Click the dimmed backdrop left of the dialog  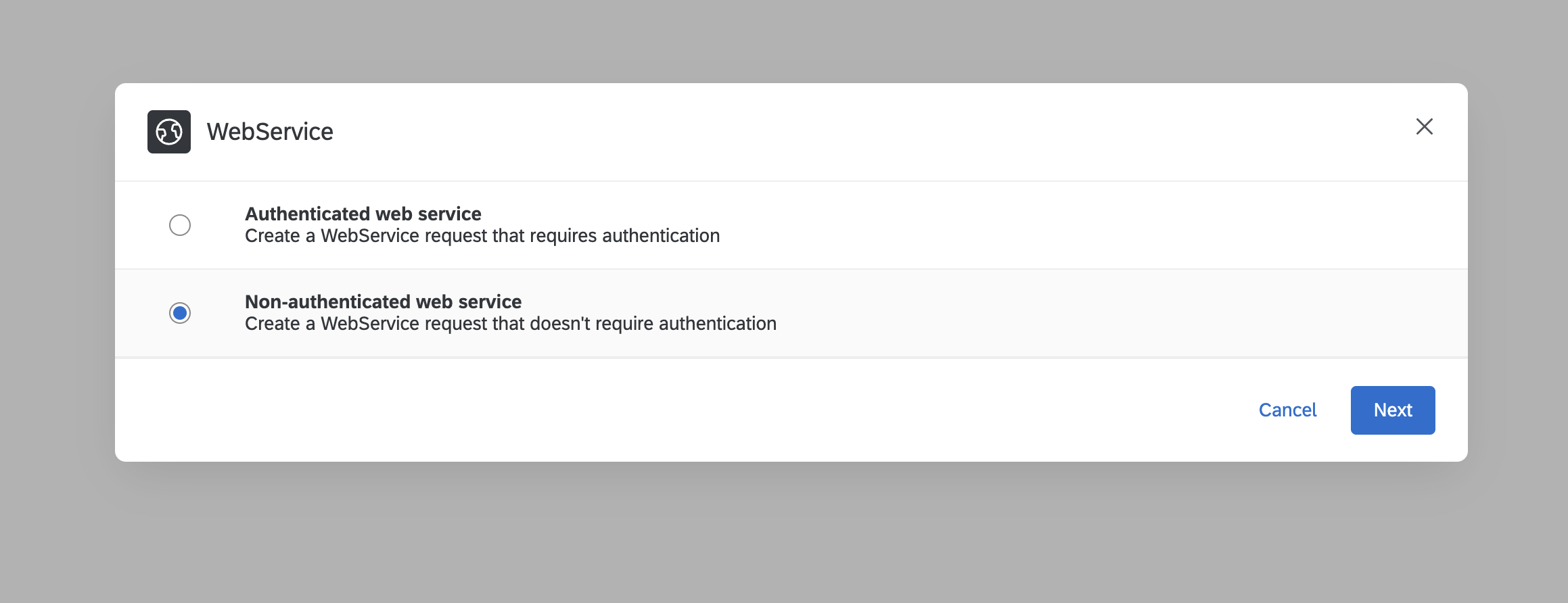pos(57,270)
